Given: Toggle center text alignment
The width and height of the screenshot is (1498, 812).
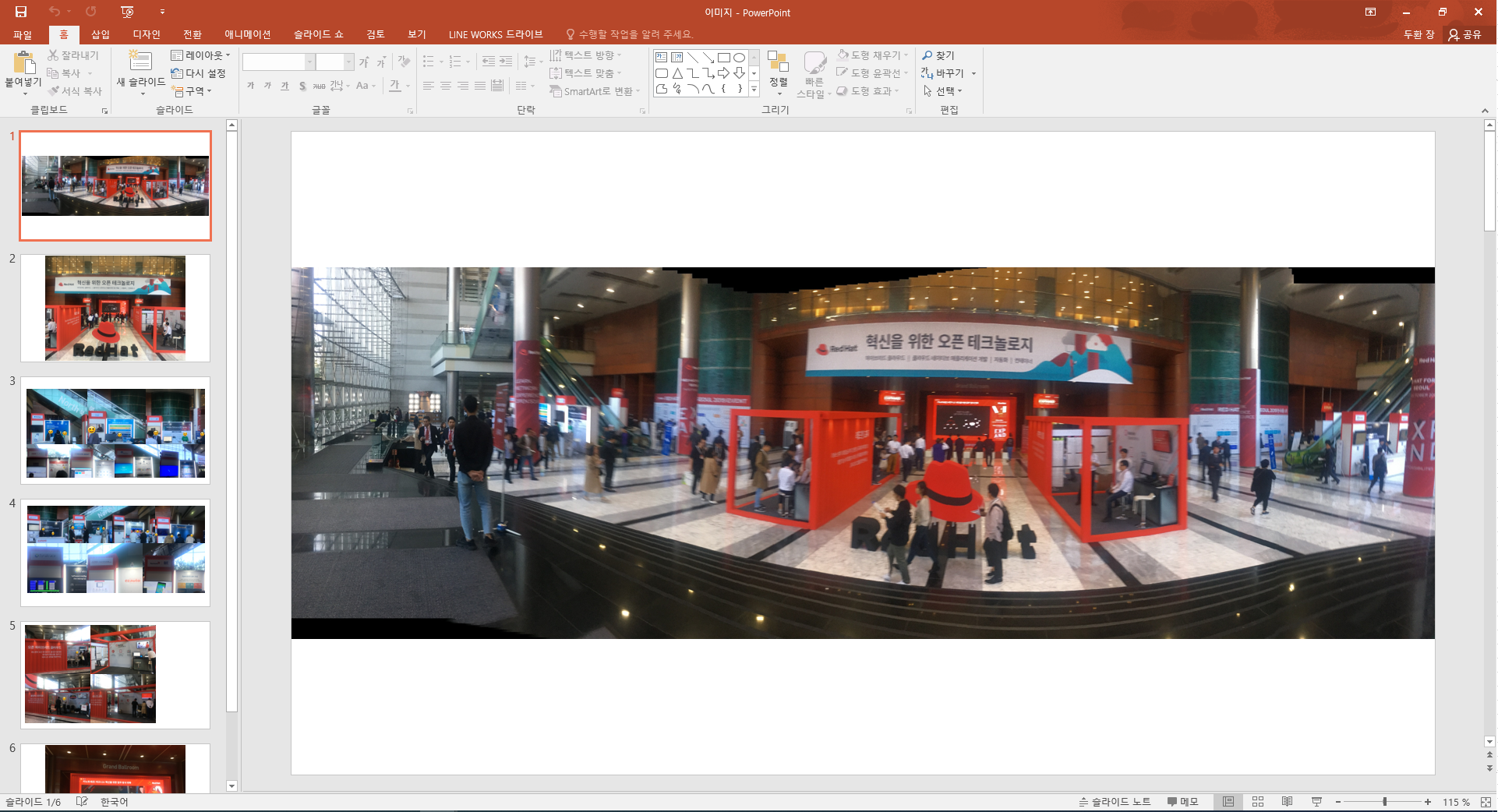Looking at the screenshot, I should point(446,86).
